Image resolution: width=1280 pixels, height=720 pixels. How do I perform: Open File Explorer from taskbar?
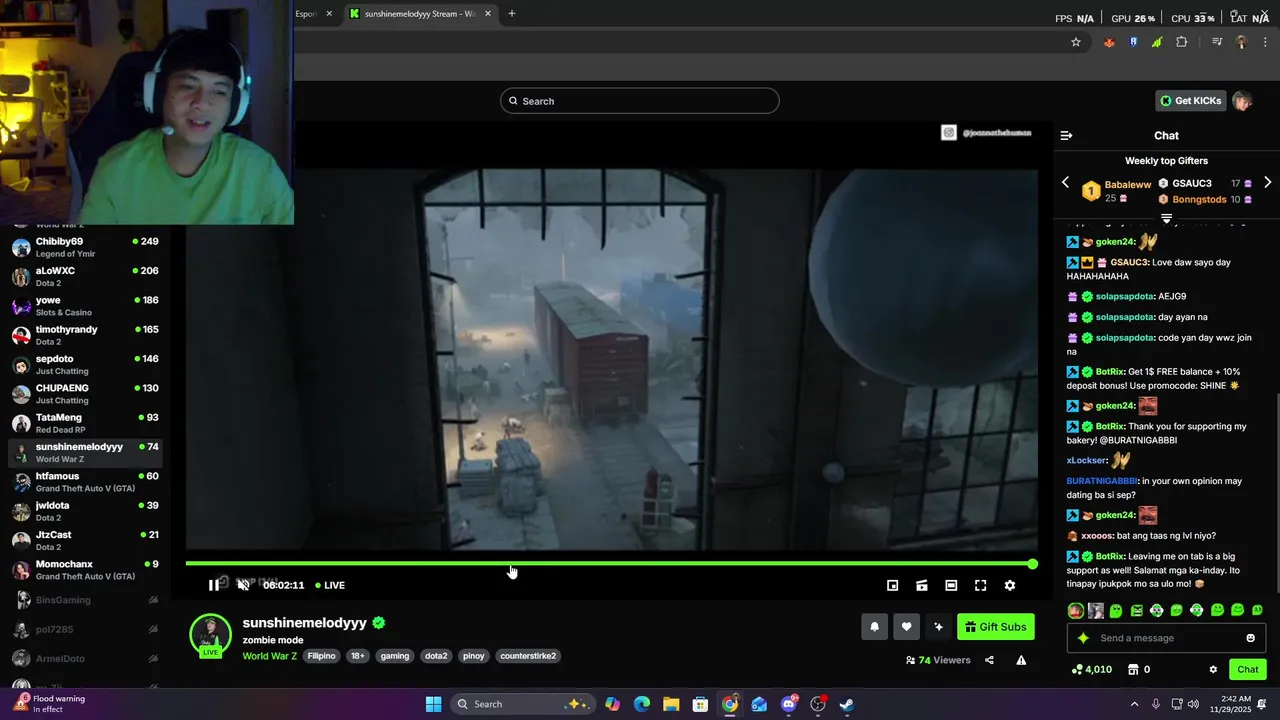coord(671,704)
